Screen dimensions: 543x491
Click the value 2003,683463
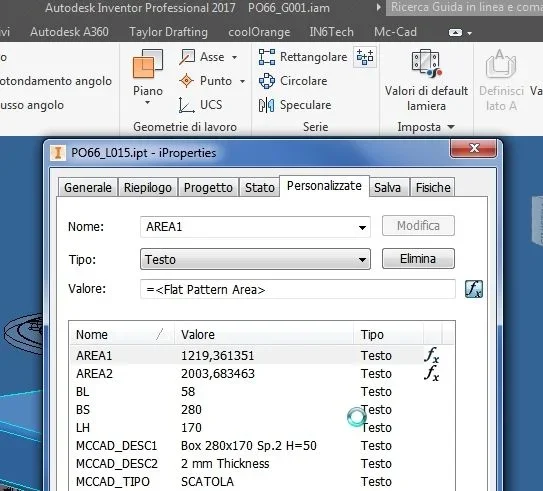pos(218,374)
